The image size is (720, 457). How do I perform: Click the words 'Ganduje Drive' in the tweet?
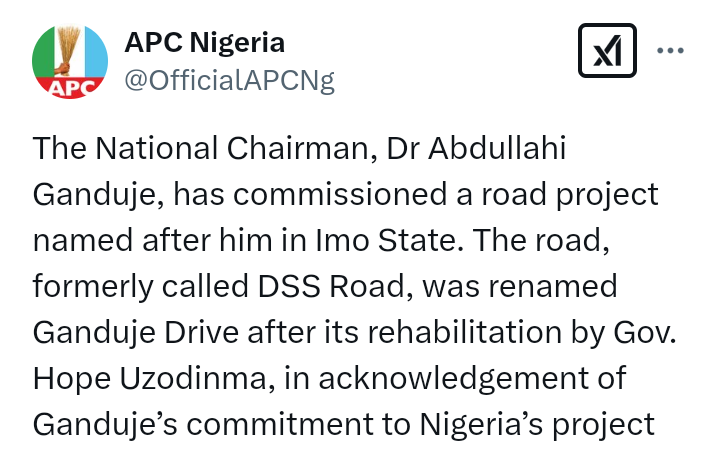136,333
